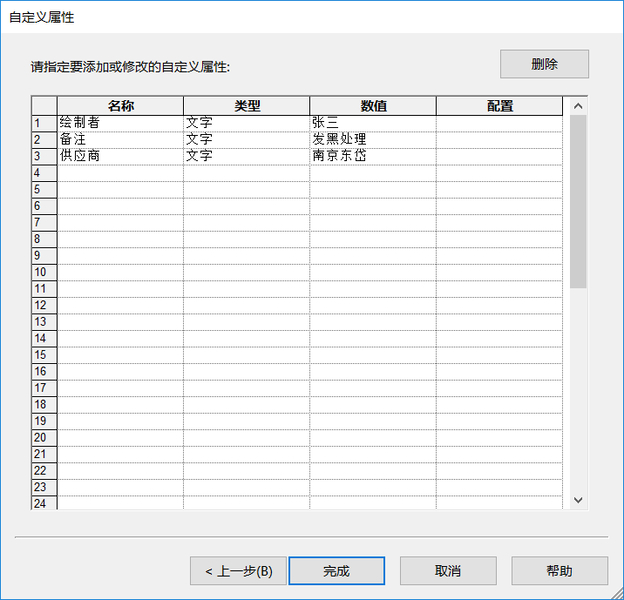Click the 文字 type cell in 供应商 row
This screenshot has width=624, height=600.
tap(247, 156)
